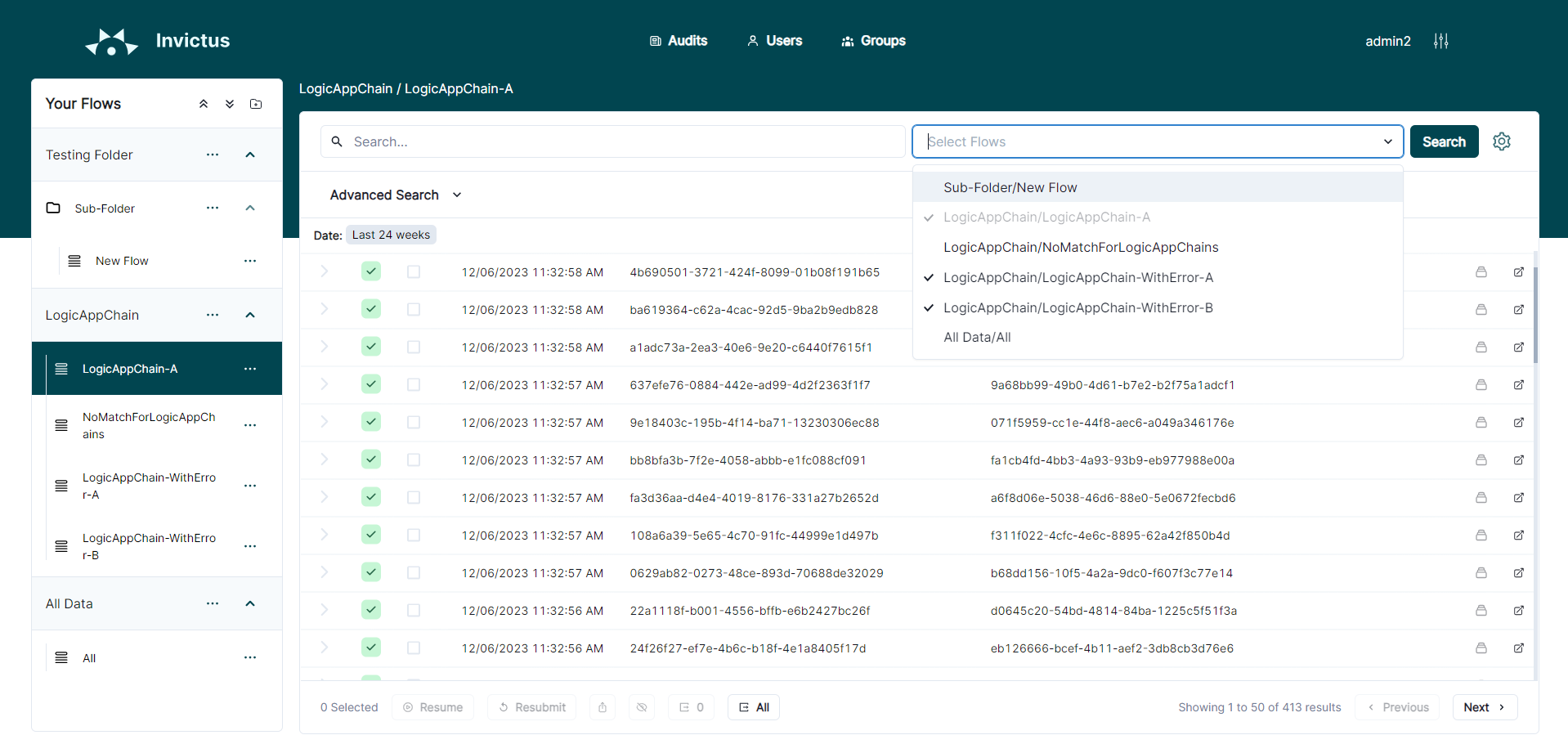Create a new folder in Your Flows panel
1568x753 pixels.
pyautogui.click(x=255, y=104)
